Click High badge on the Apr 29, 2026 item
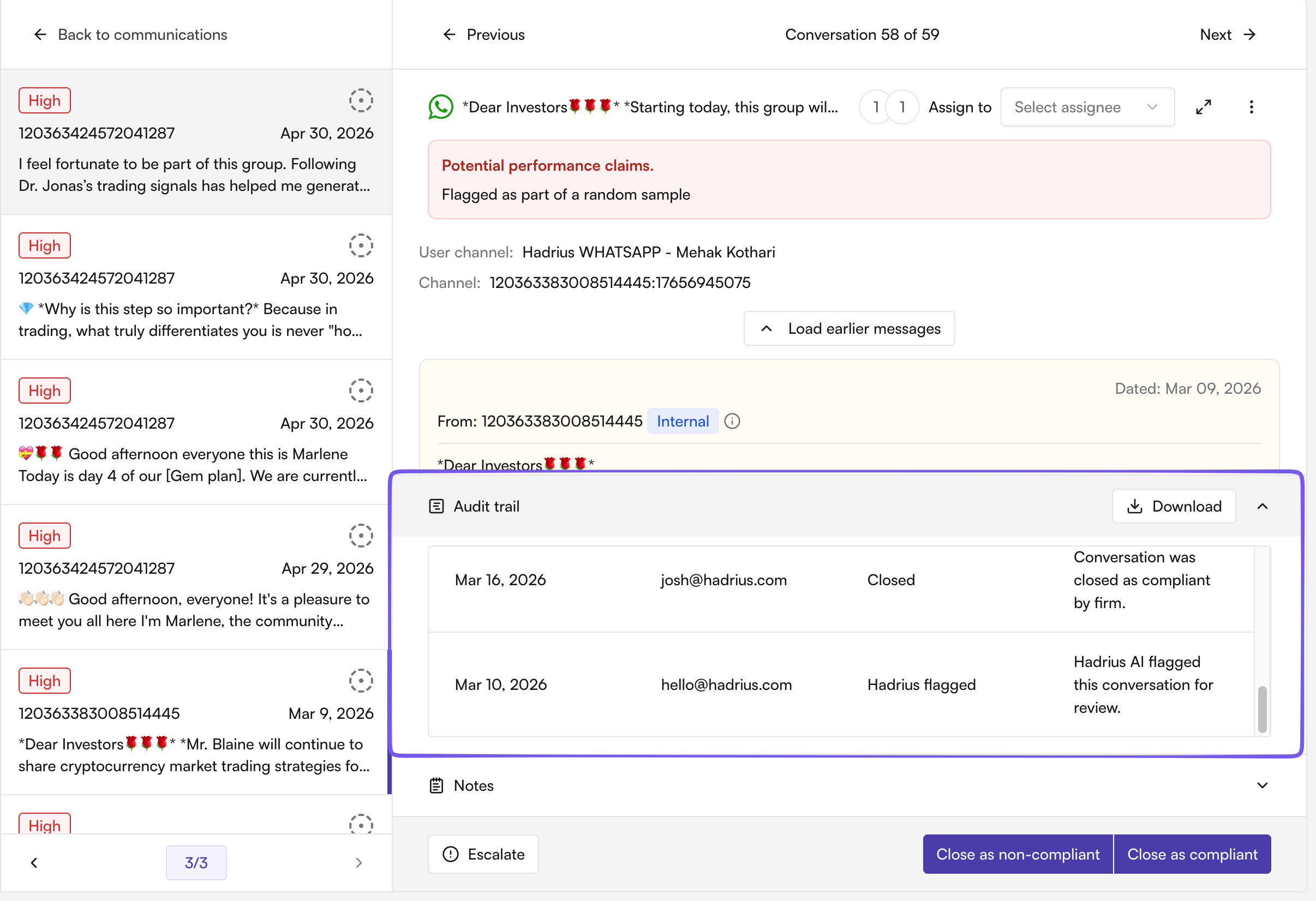The height and width of the screenshot is (901, 1316). click(x=45, y=536)
